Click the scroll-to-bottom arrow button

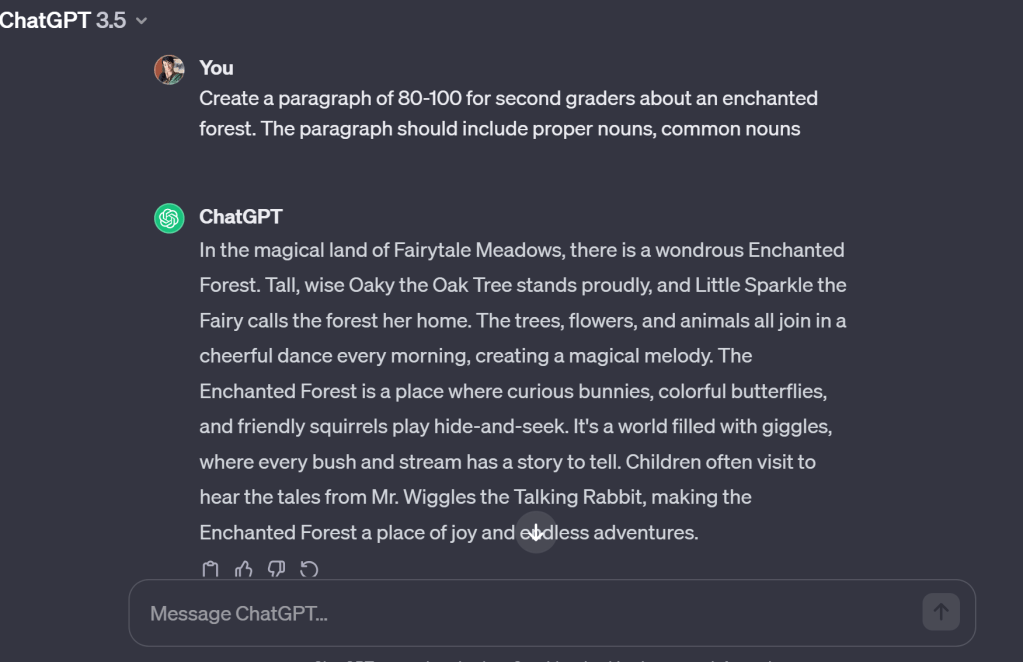(x=536, y=532)
